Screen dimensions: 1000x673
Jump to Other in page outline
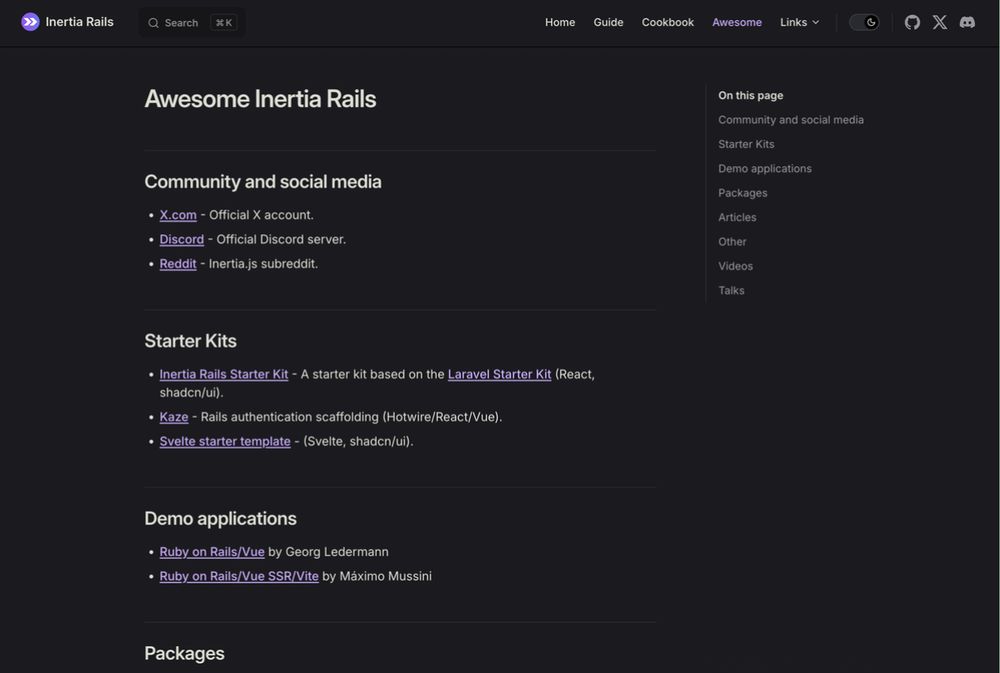pyautogui.click(x=732, y=242)
